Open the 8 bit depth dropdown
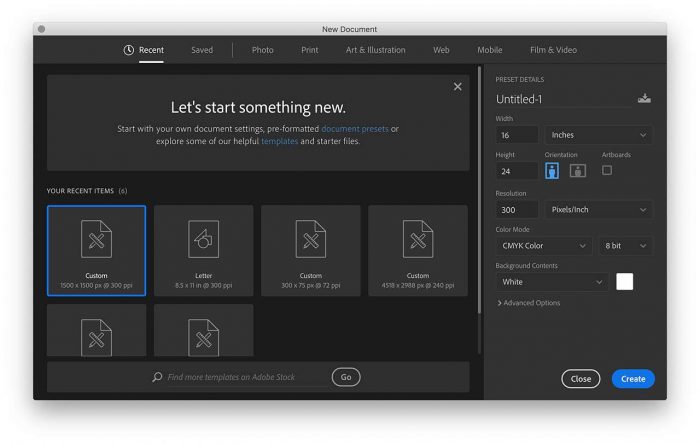The width and height of the screenshot is (700, 444). 625,246
